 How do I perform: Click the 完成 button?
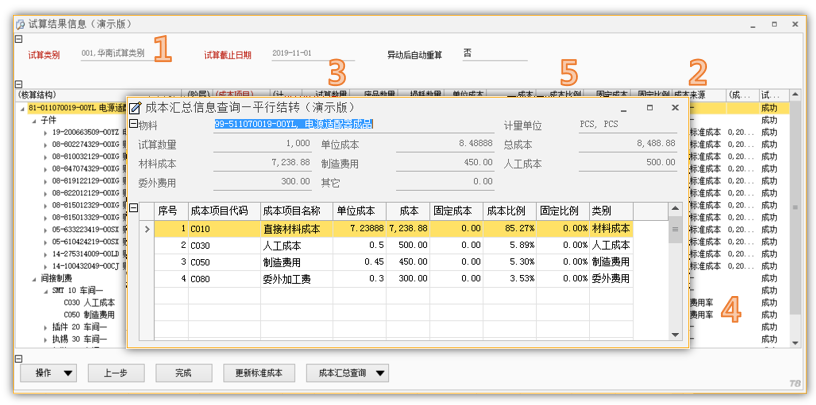coord(182,373)
